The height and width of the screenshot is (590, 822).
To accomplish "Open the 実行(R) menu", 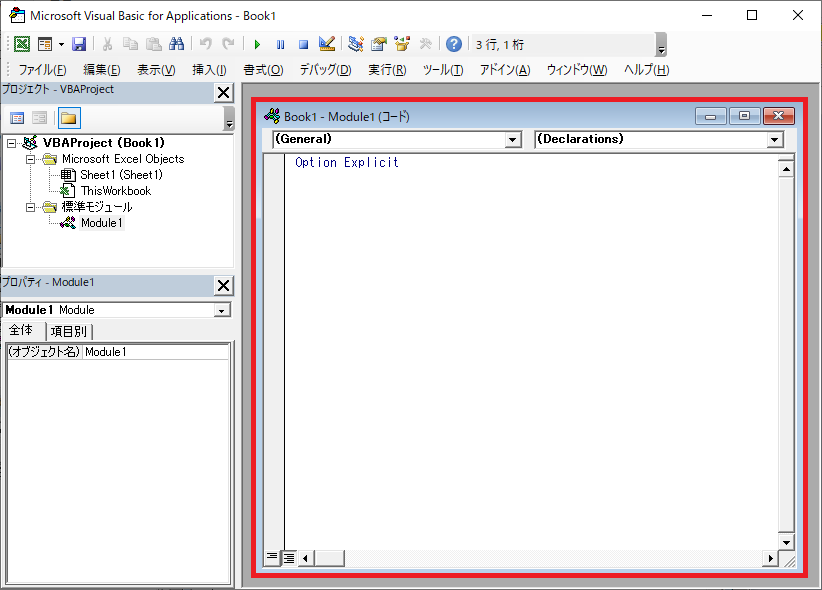I will point(387,70).
